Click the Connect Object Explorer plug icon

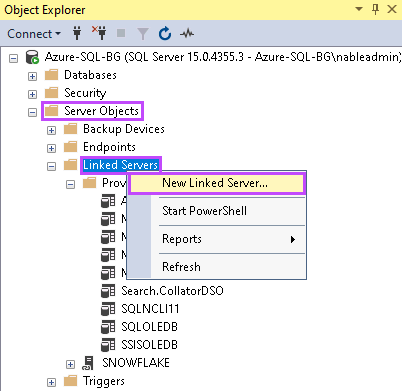(x=77, y=33)
